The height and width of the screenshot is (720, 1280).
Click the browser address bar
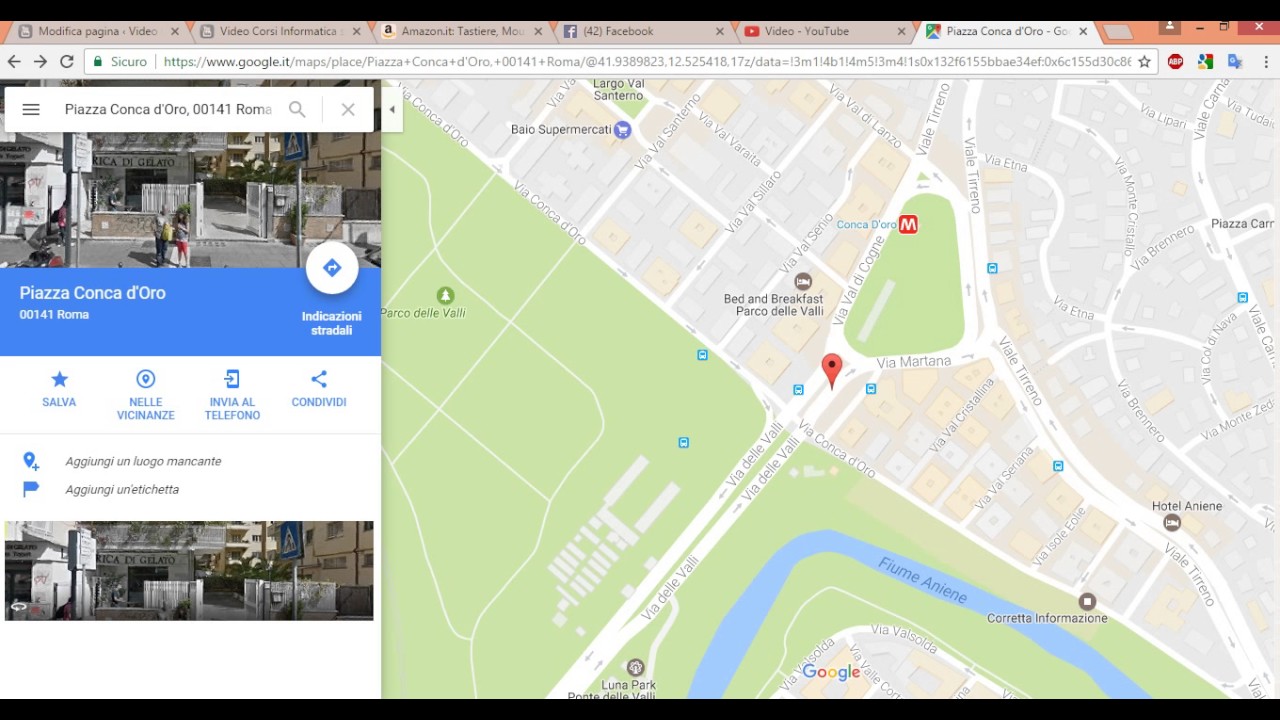(x=646, y=61)
